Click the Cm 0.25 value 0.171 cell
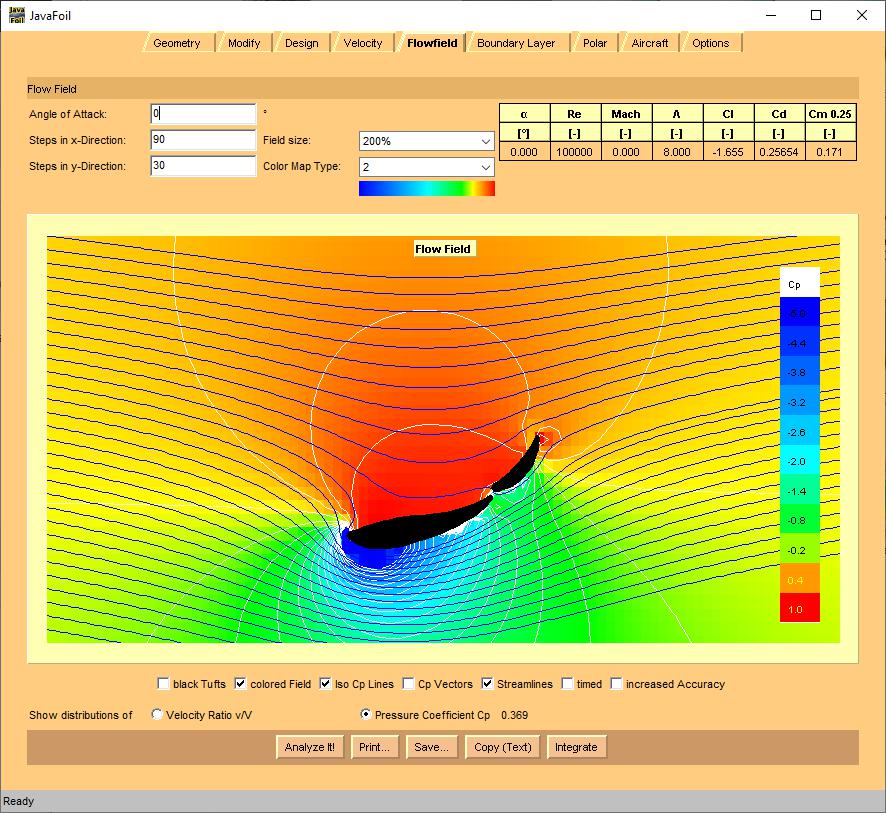The height and width of the screenshot is (813, 886). tap(829, 152)
